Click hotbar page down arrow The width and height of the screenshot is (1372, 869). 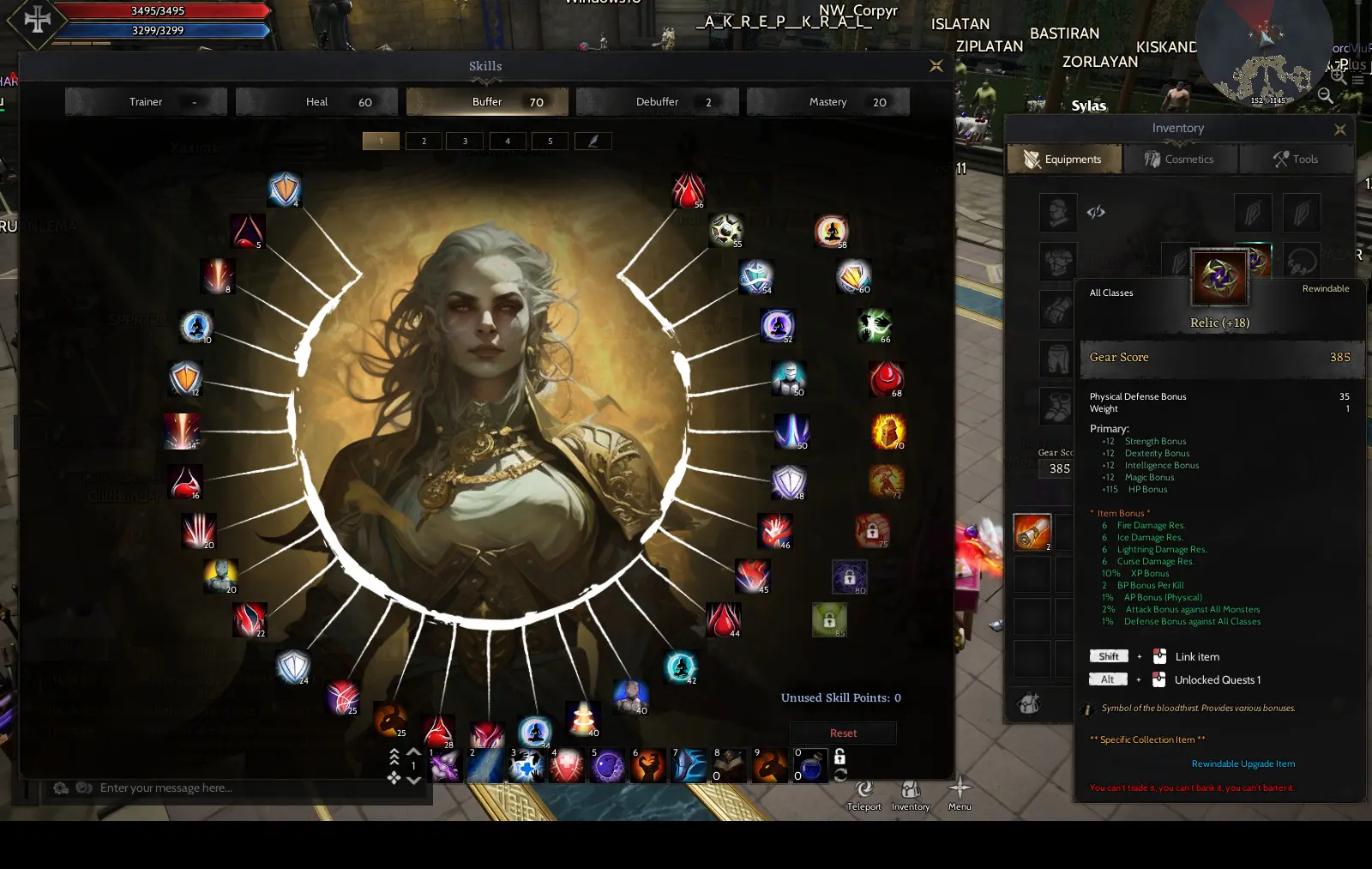click(x=413, y=780)
